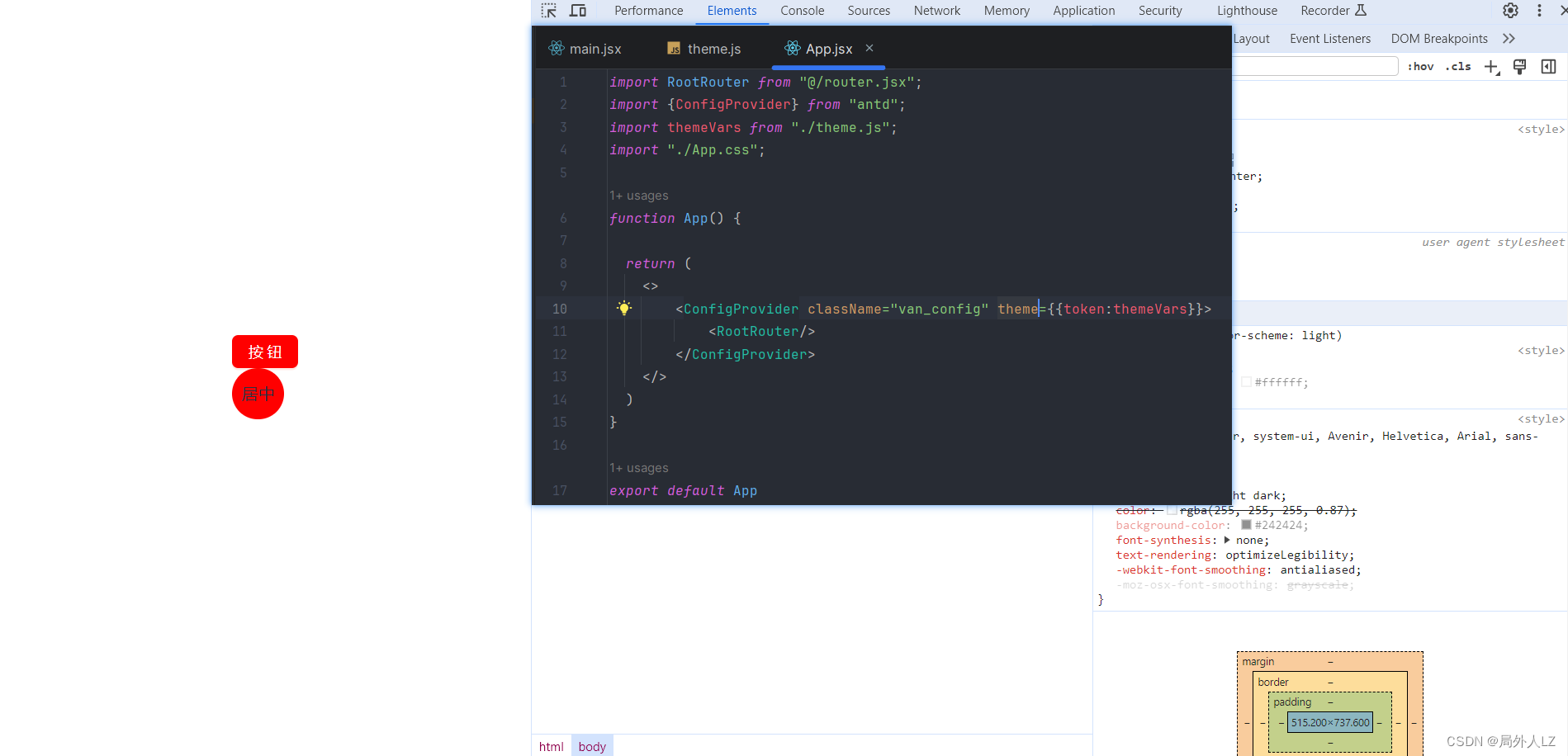Focus the styles filter input field
Viewport: 1568px width, 756px height.
coord(1315,67)
